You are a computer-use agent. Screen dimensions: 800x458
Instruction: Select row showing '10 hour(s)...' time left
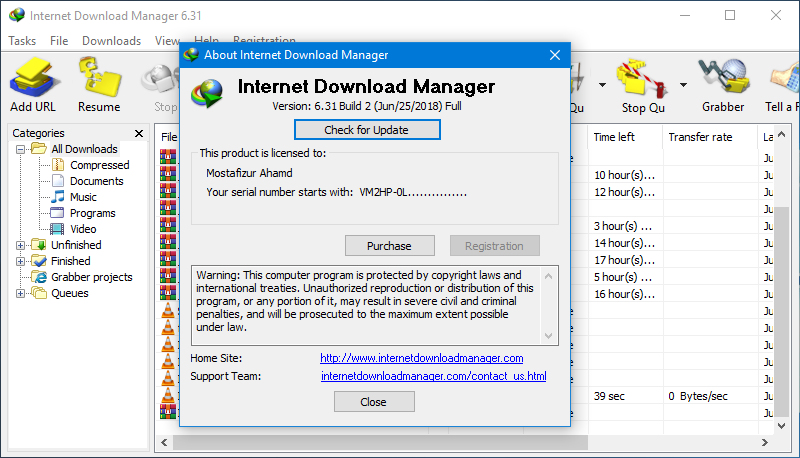coord(624,175)
